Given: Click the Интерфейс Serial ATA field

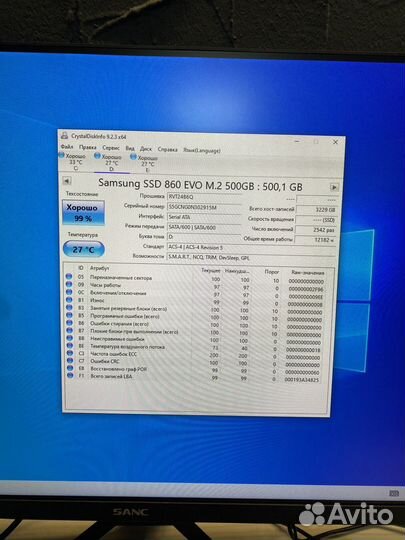Looking at the screenshot, I should pyautogui.click(x=204, y=217).
